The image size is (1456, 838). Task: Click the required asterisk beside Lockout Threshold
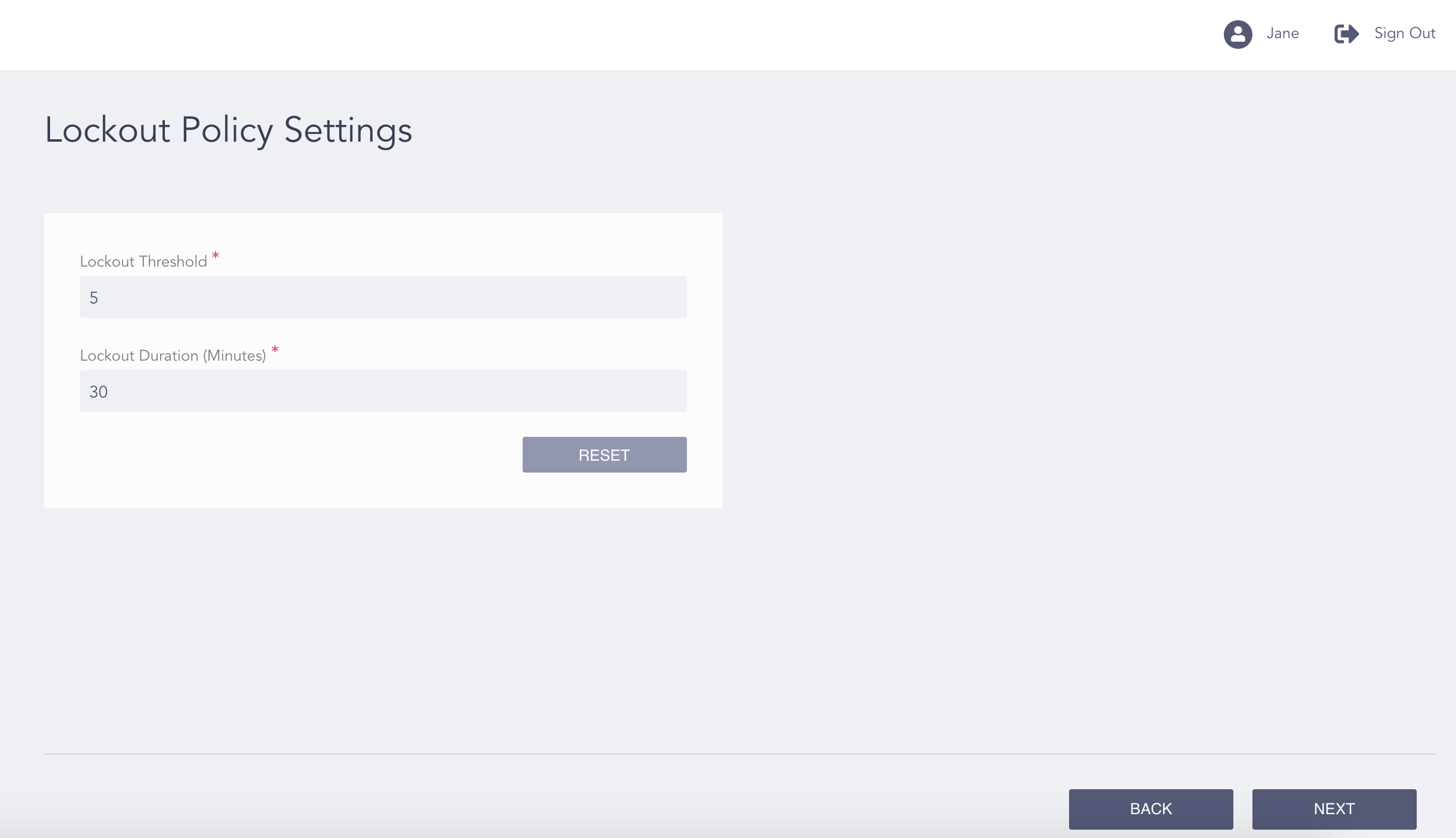point(215,257)
